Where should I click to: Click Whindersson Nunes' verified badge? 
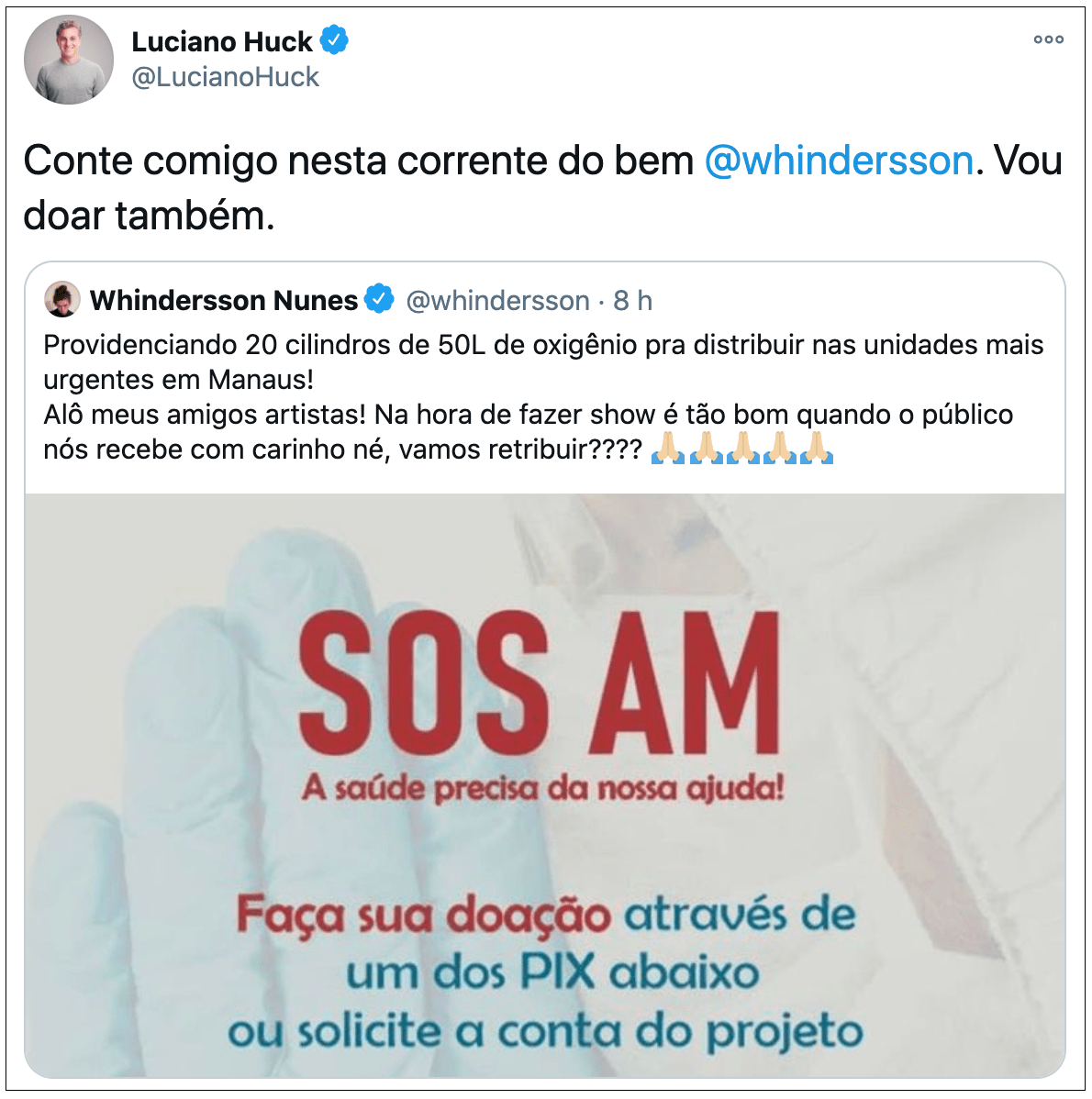point(379,299)
